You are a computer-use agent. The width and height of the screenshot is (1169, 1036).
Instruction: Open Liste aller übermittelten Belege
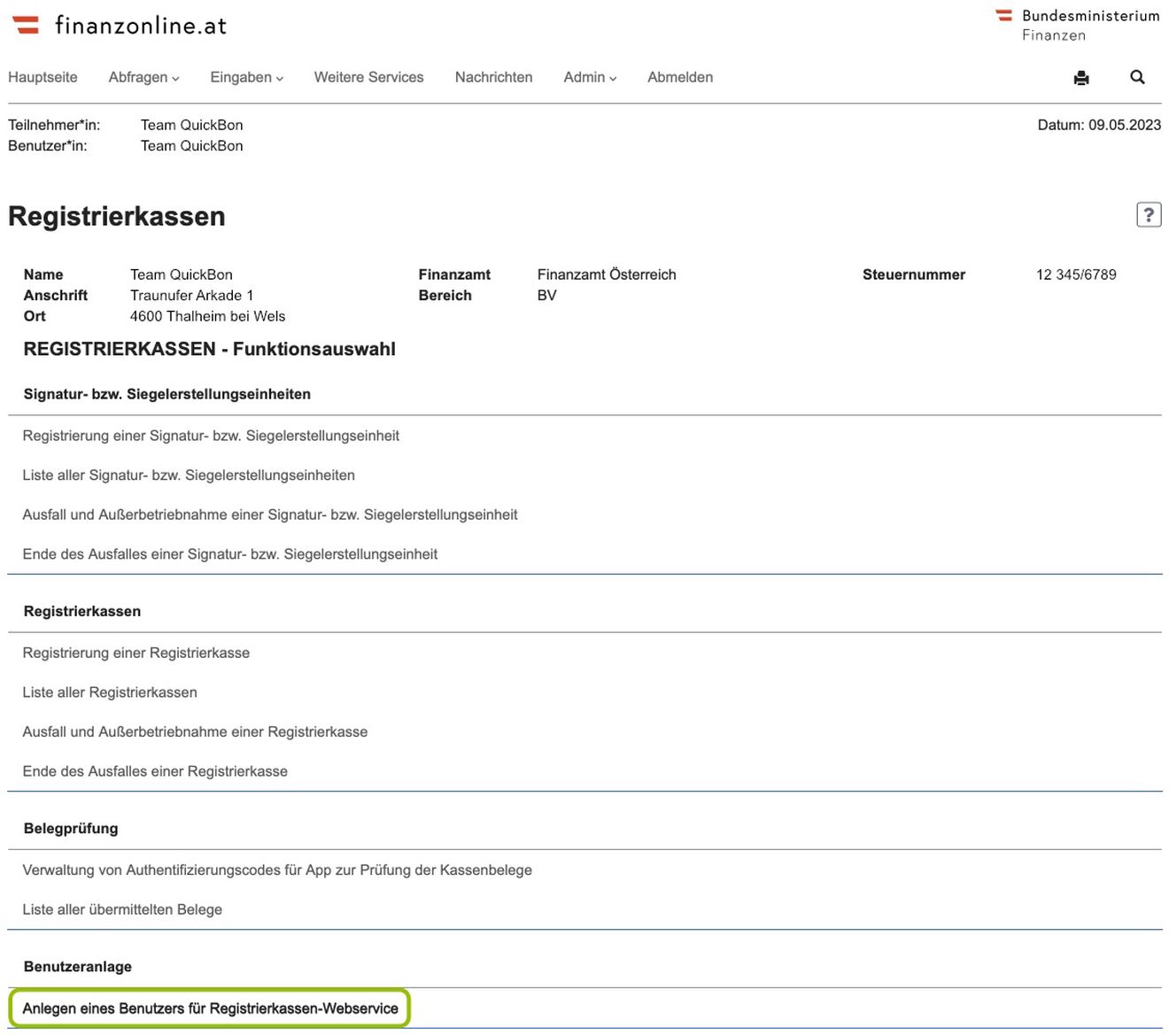tap(122, 909)
